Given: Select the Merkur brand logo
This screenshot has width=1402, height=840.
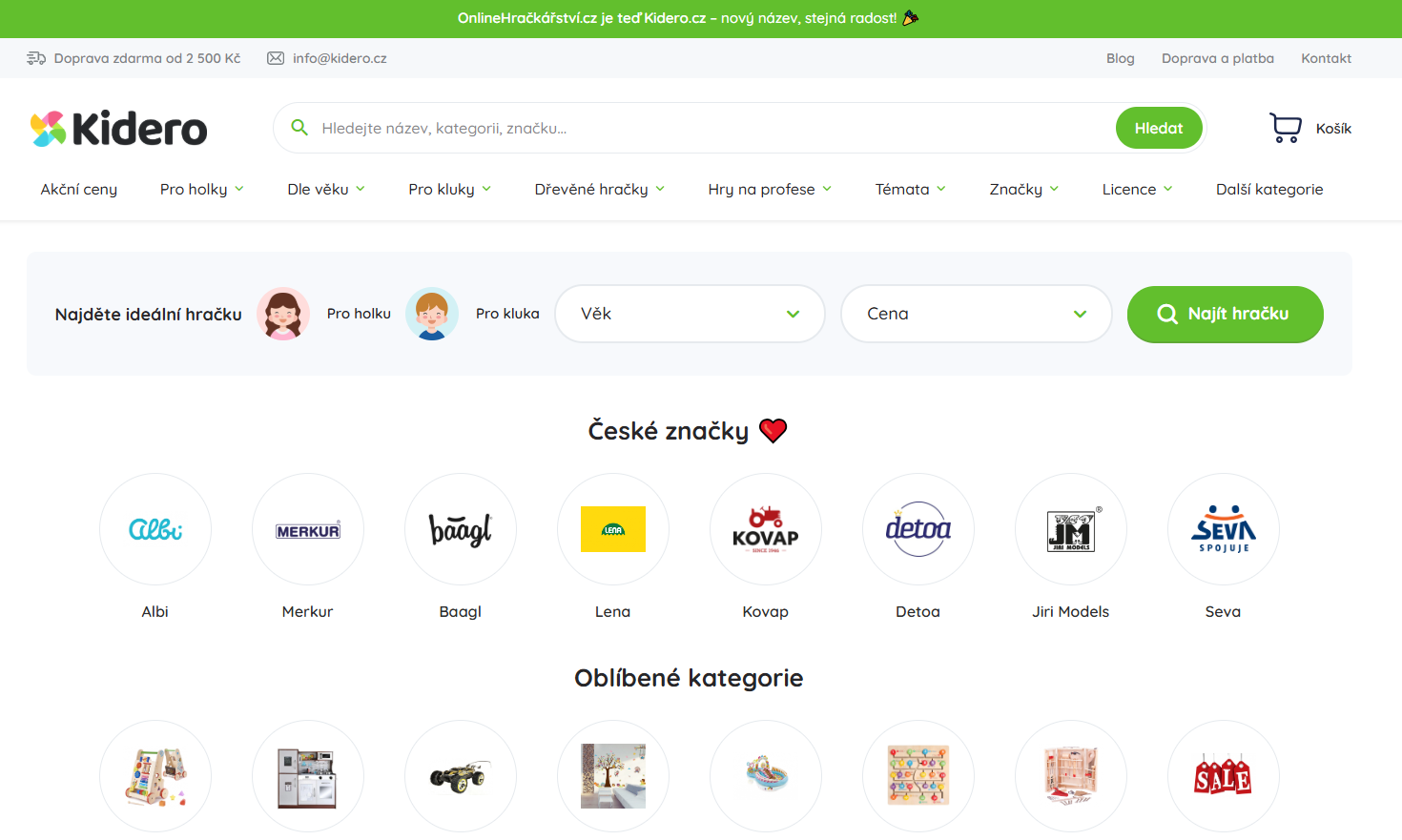Looking at the screenshot, I should point(308,529).
